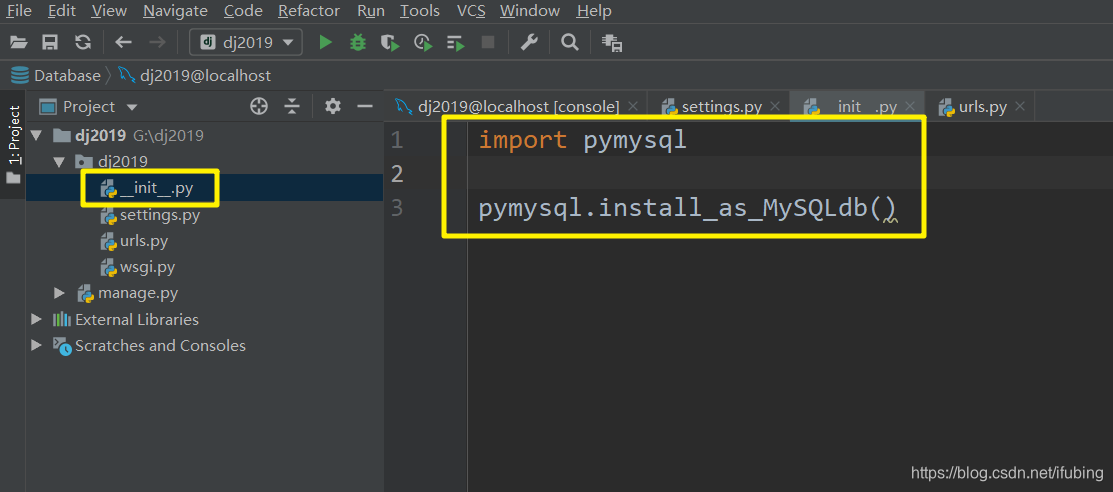This screenshot has height=492, width=1113.
Task: Click the dj2019@localhost breadcrumb
Action: coord(194,75)
